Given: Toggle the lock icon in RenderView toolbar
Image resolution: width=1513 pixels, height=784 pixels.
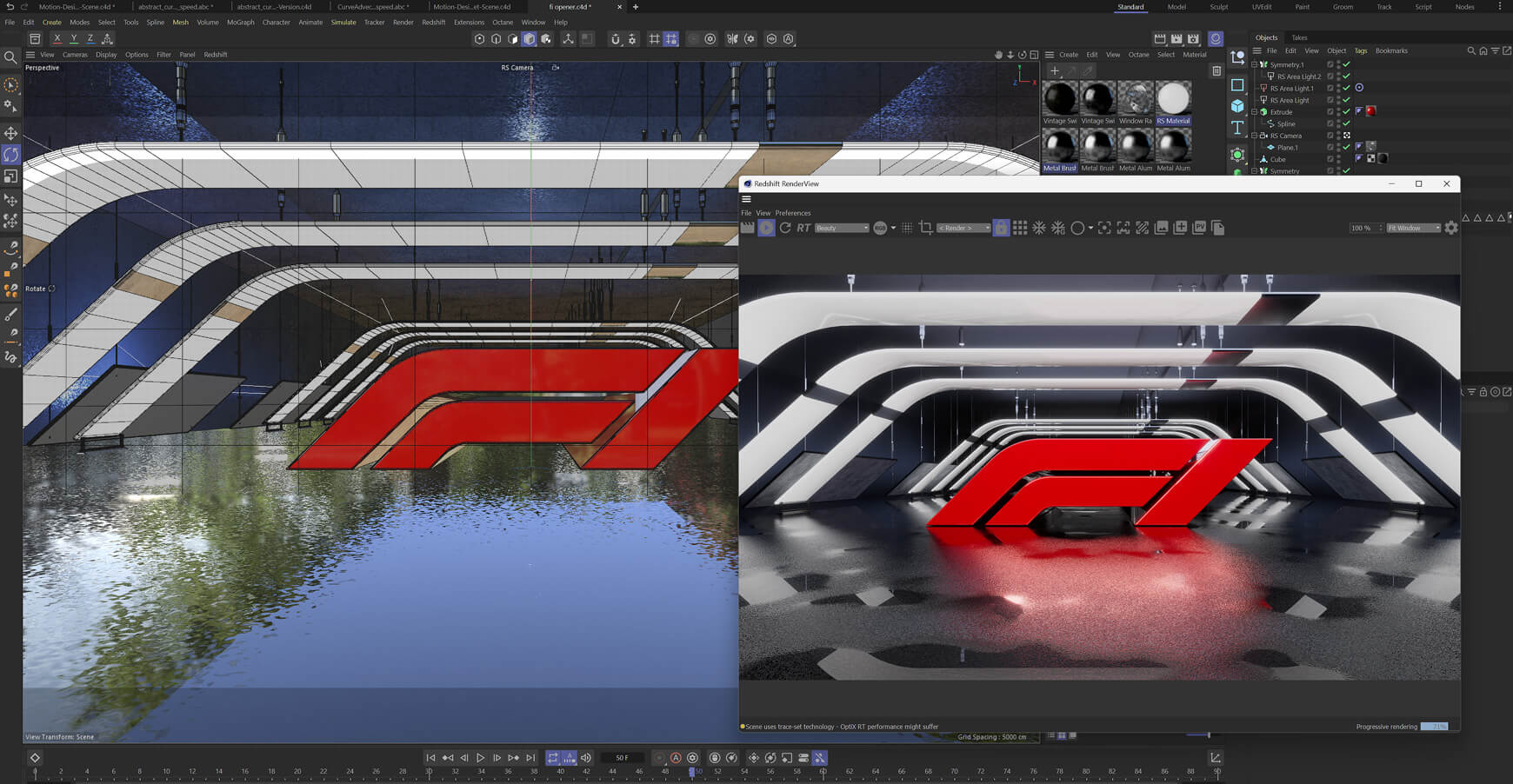Looking at the screenshot, I should click(1001, 228).
